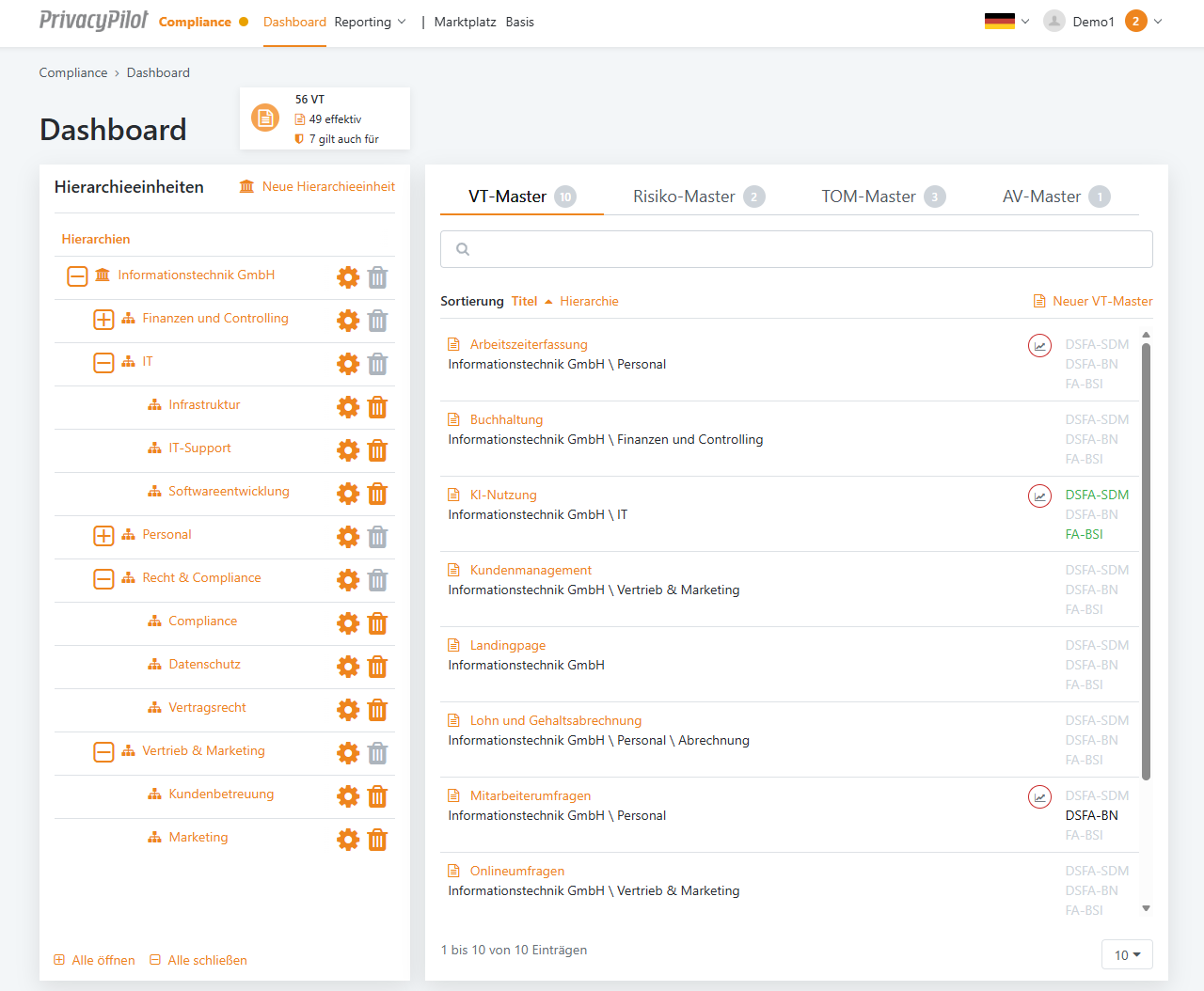
Task: Click the orange document icon near Dashboard
Action: (x=265, y=118)
